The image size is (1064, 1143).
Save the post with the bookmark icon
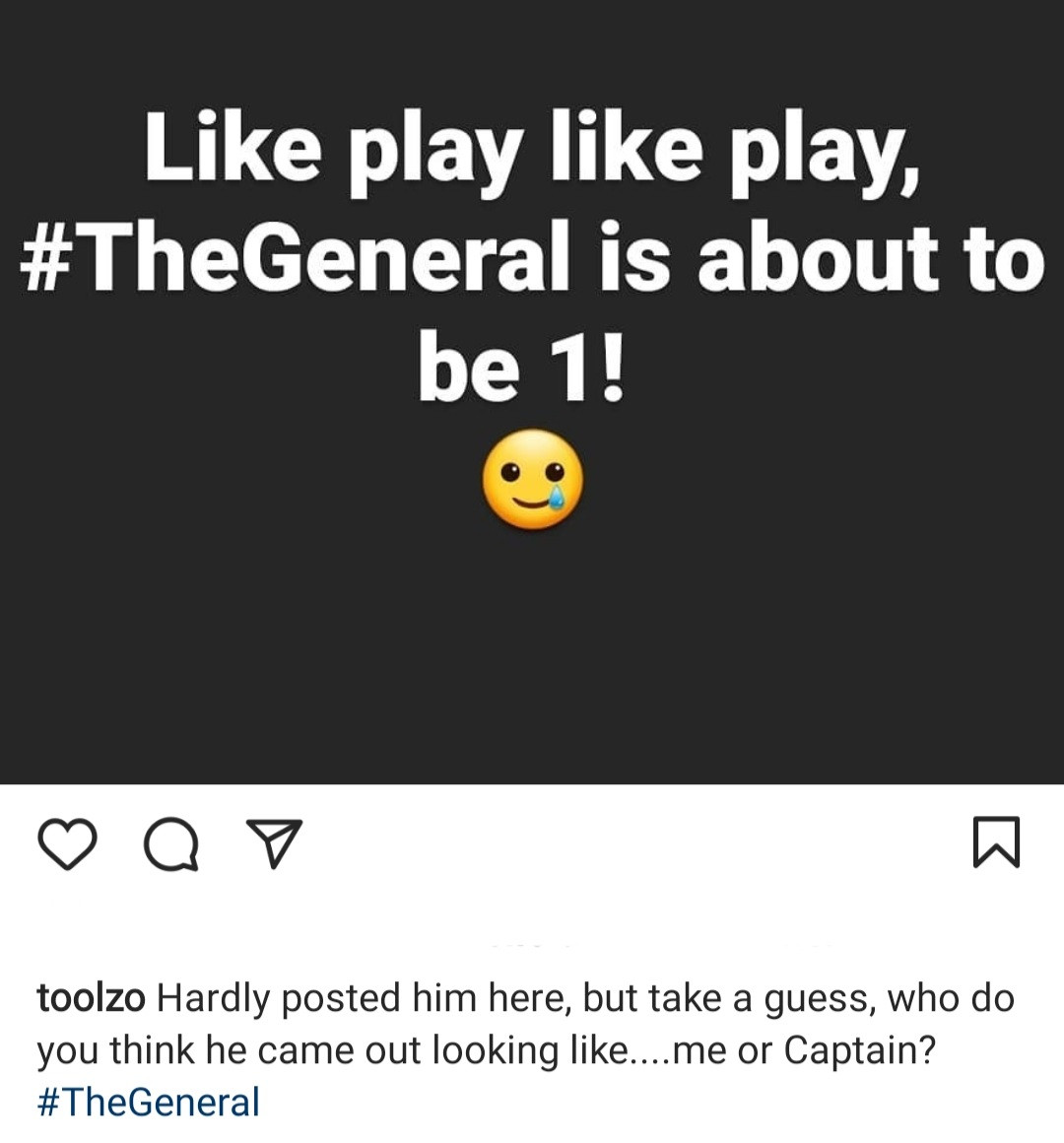(x=996, y=843)
